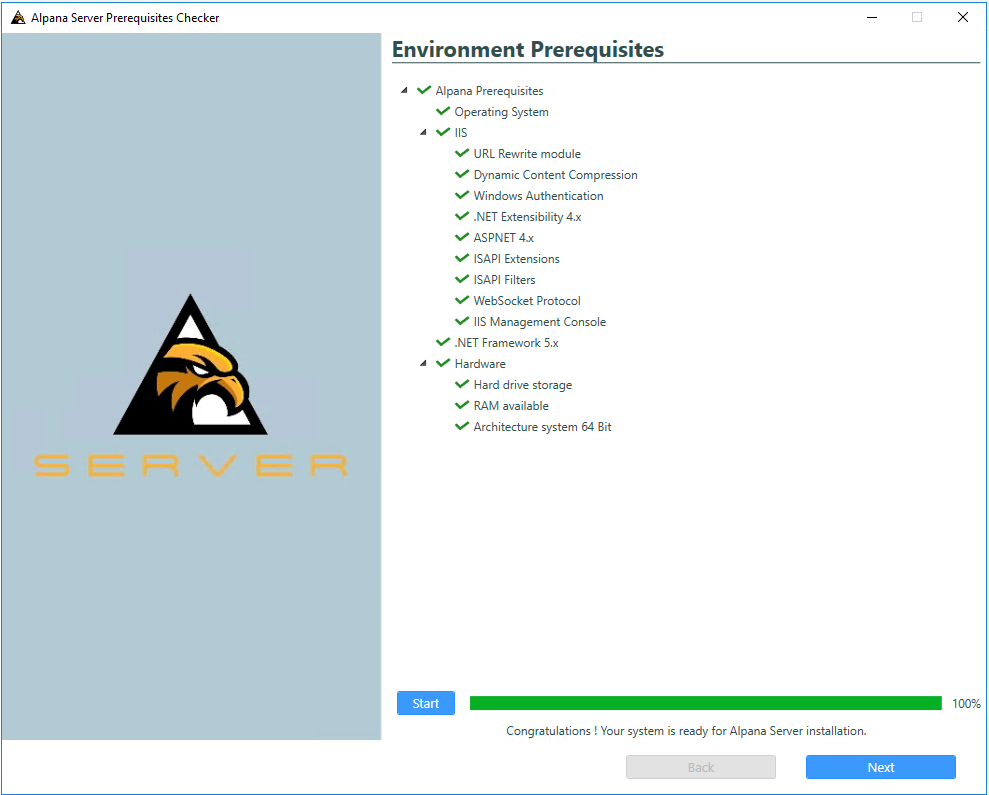The width and height of the screenshot is (989, 795).
Task: Click the Alpana app icon in title bar
Action: (18, 18)
